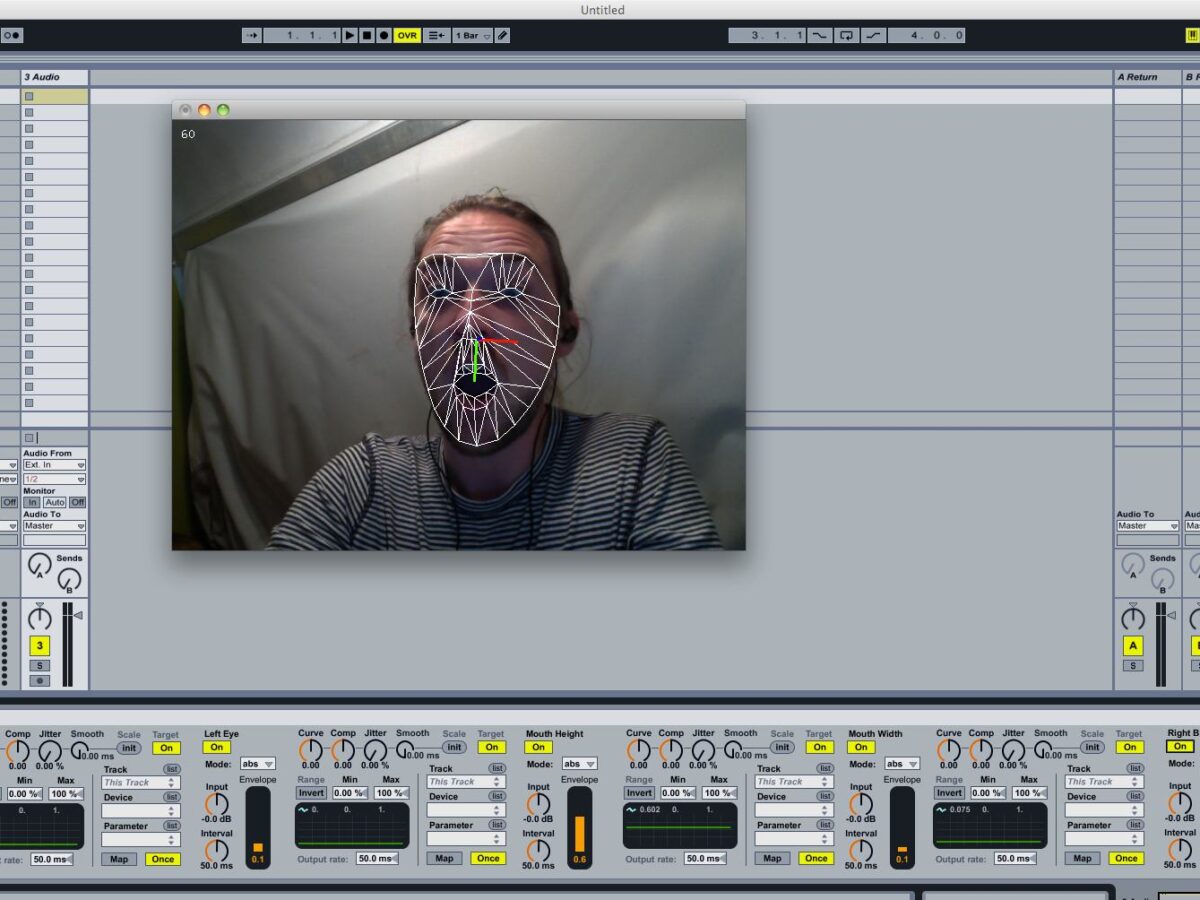Select the A Return track header
This screenshot has width=1200, height=900.
(1146, 77)
